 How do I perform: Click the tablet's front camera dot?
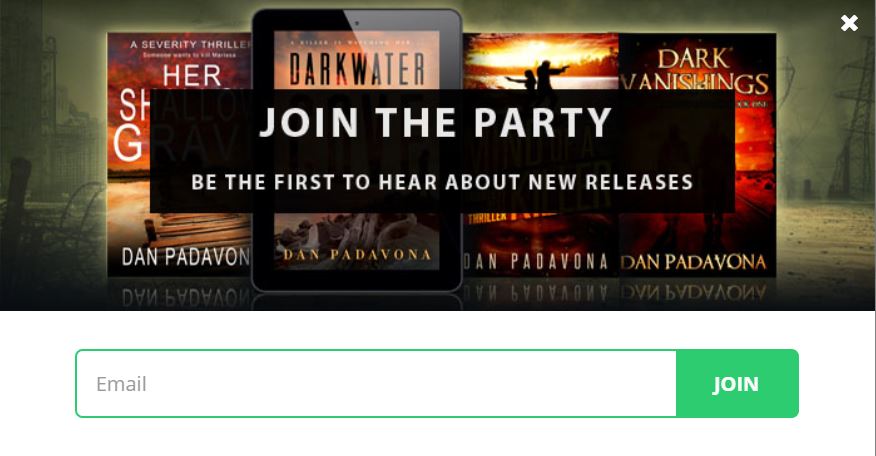357,23
